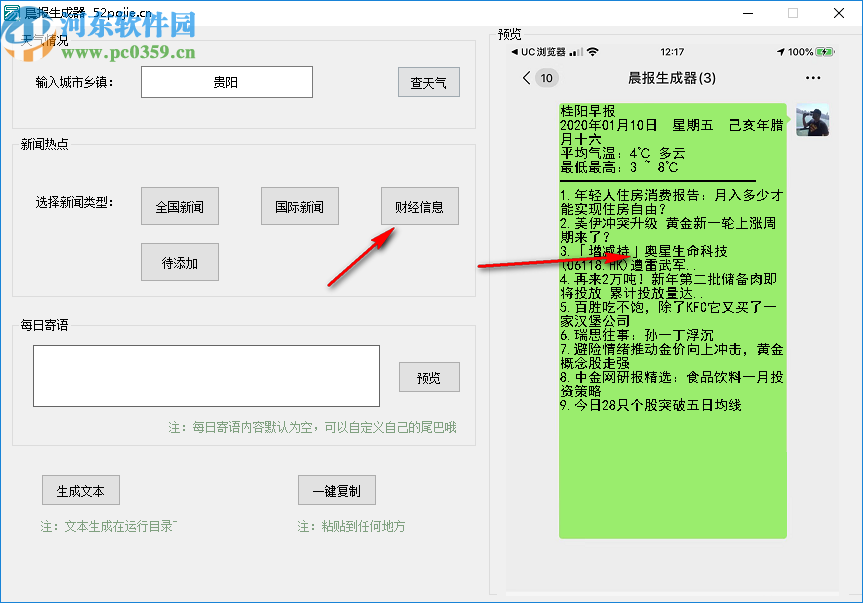Select the 国际新闻 news type button
Viewport: 863px width, 603px height.
[x=300, y=206]
